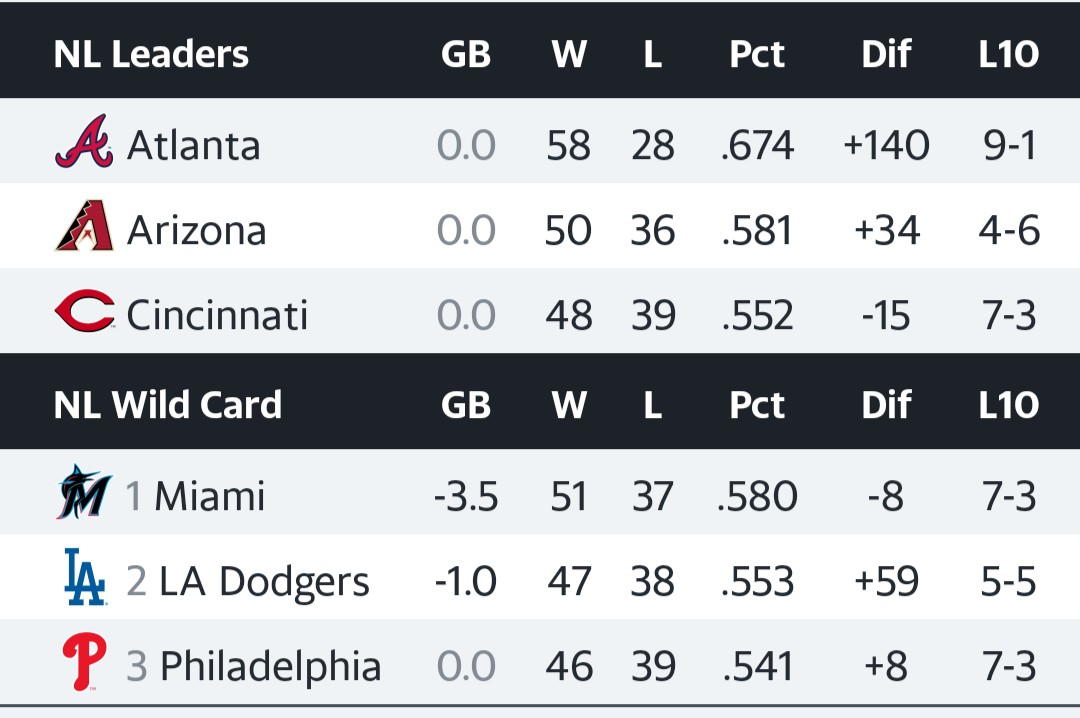
Task: Click the LA Dodgers logo
Action: coord(84,577)
